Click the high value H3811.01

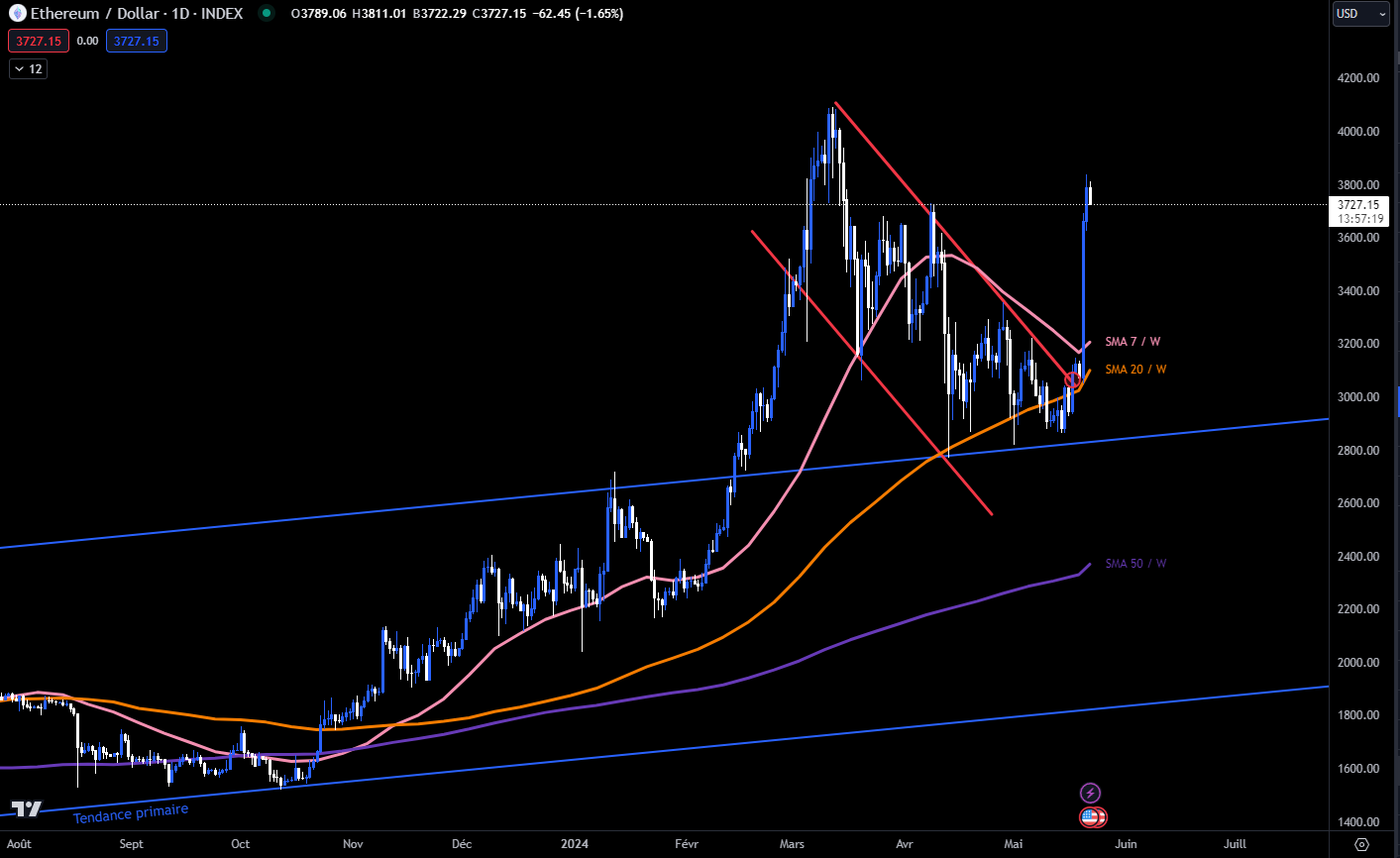tap(380, 14)
